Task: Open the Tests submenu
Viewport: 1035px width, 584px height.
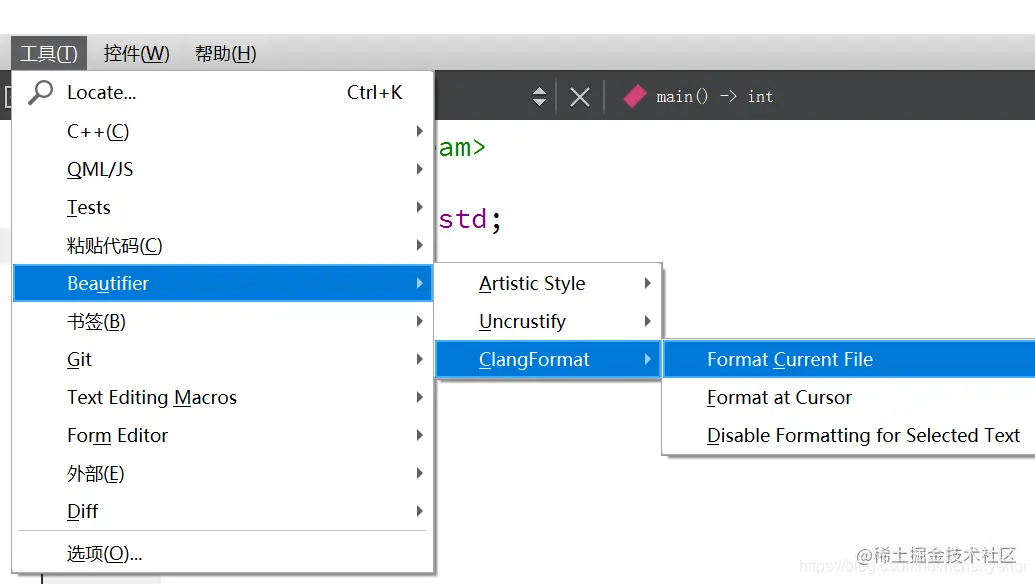Action: tap(223, 207)
